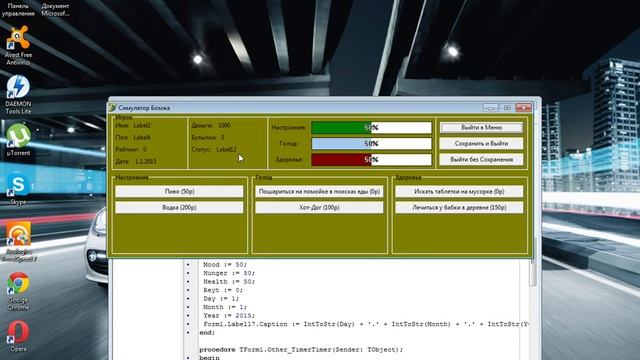Click the Выйти в Меню button
This screenshot has width=640, height=360.
point(481,127)
